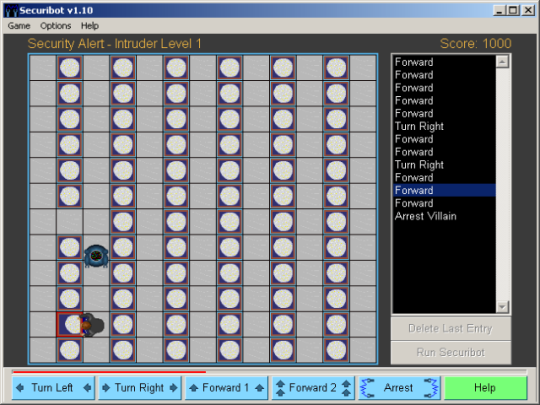Click the Securibot app icon in title bar
This screenshot has height=405, width=540.
(x=12, y=10)
